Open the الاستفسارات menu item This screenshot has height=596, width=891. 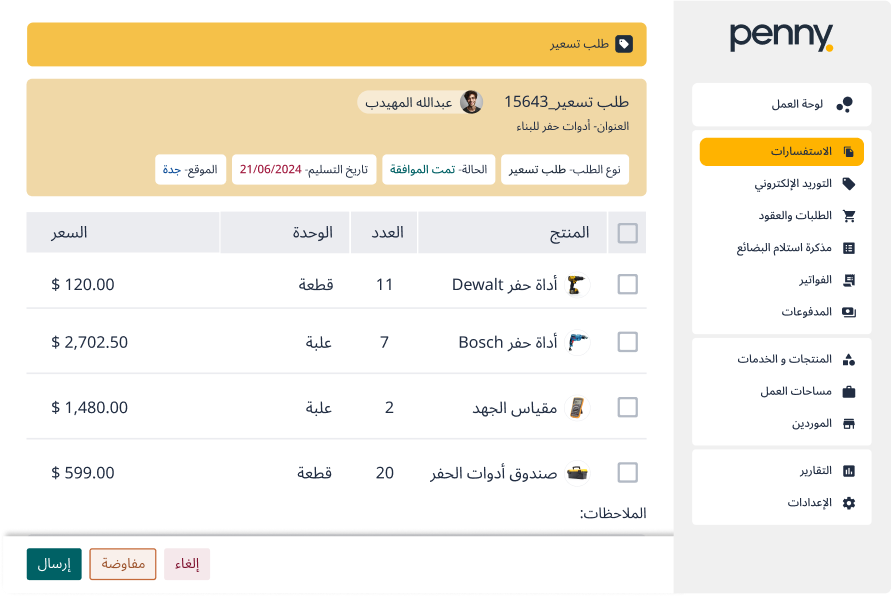click(x=781, y=152)
